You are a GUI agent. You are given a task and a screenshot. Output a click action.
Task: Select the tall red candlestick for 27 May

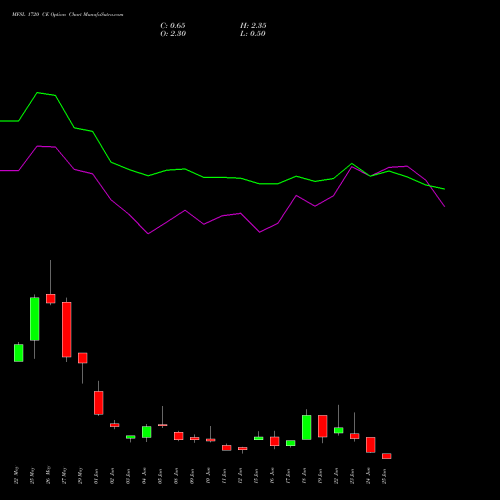pos(67,329)
